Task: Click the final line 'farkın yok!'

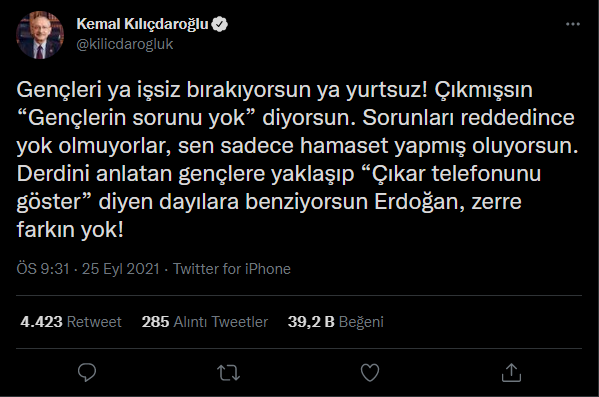Action: 70,230
